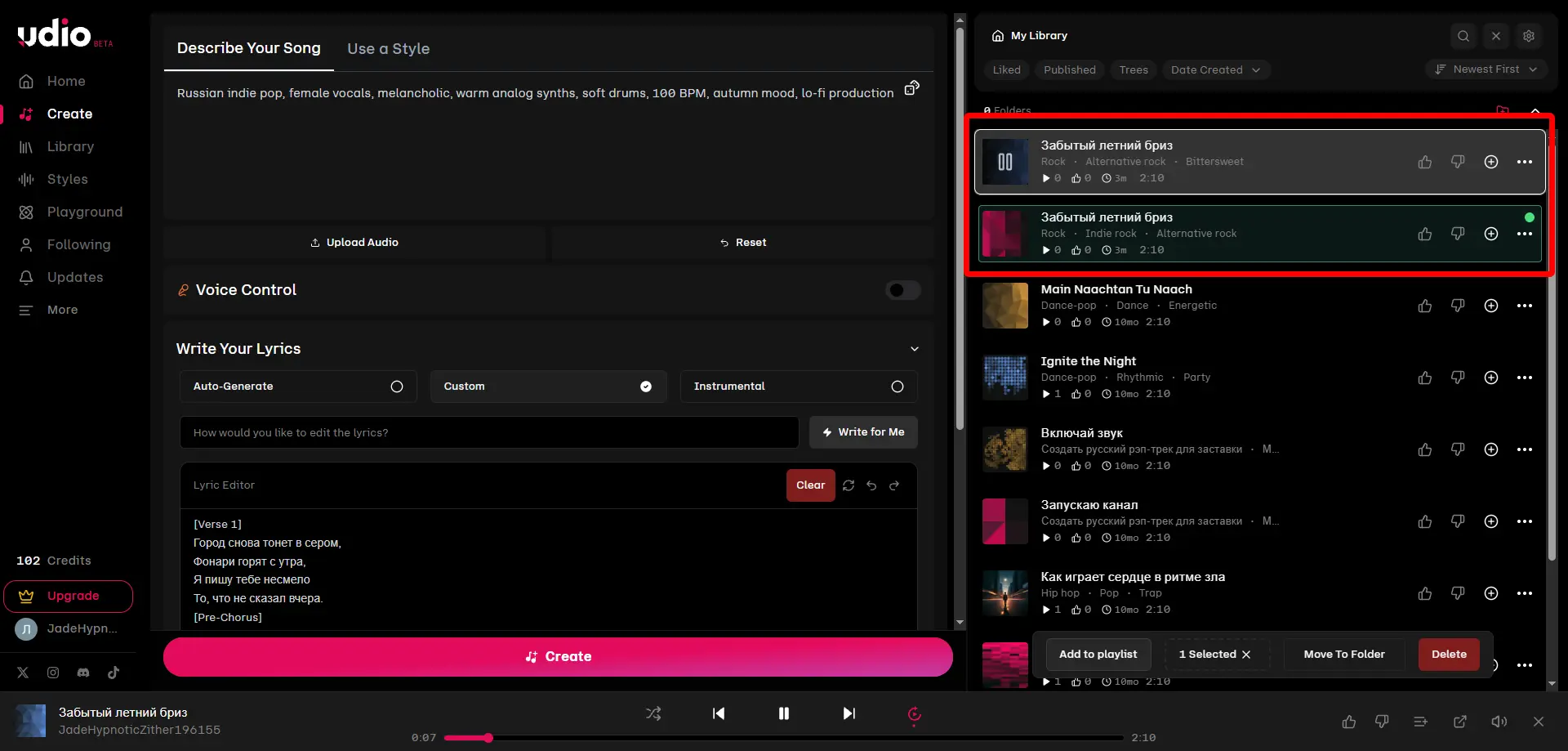Select the Instrumental option
This screenshot has height=751, width=1568.
point(799,387)
